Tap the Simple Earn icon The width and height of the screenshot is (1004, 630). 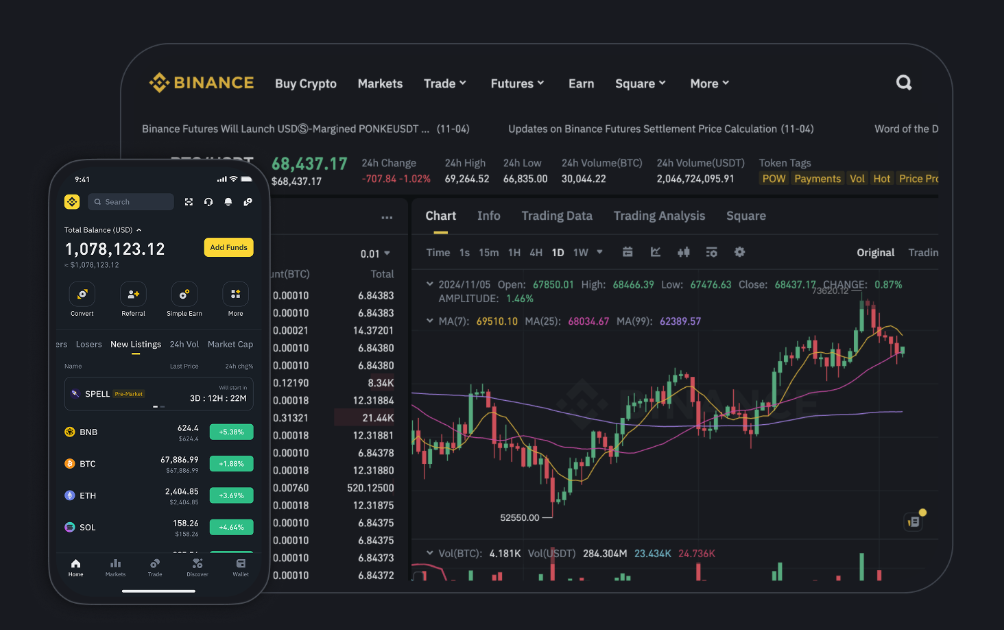[x=184, y=294]
